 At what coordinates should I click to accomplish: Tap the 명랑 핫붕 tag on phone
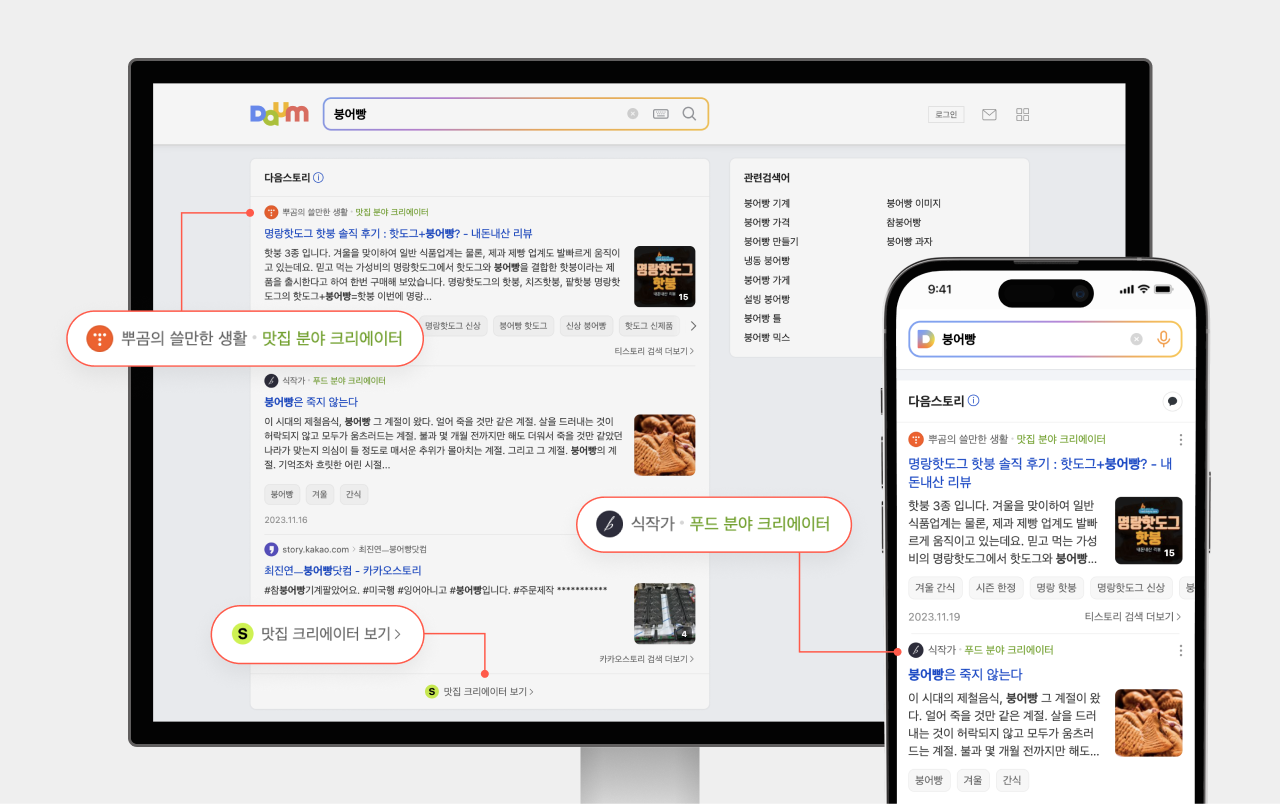coord(1056,587)
